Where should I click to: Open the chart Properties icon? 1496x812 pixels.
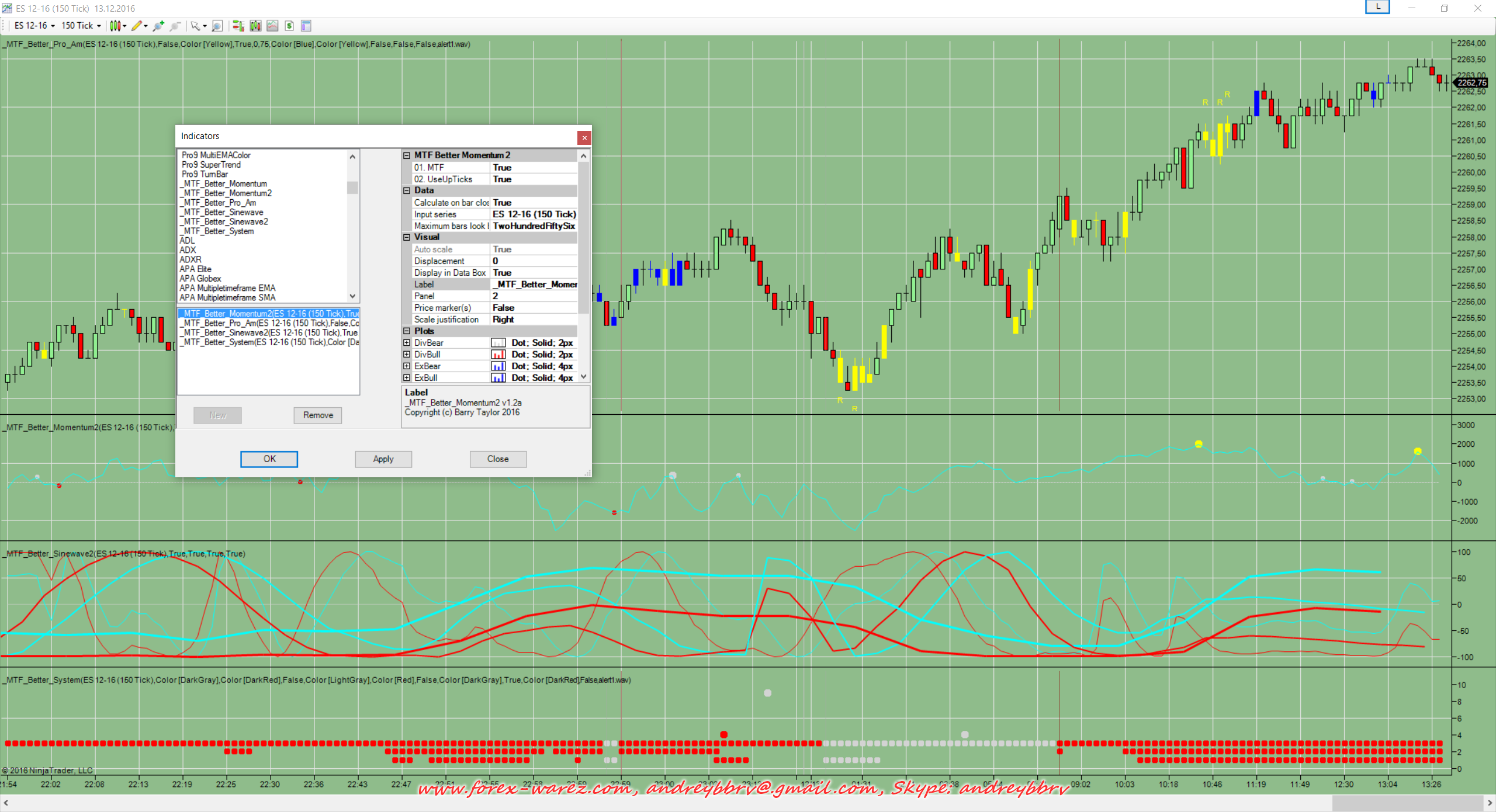click(x=306, y=26)
